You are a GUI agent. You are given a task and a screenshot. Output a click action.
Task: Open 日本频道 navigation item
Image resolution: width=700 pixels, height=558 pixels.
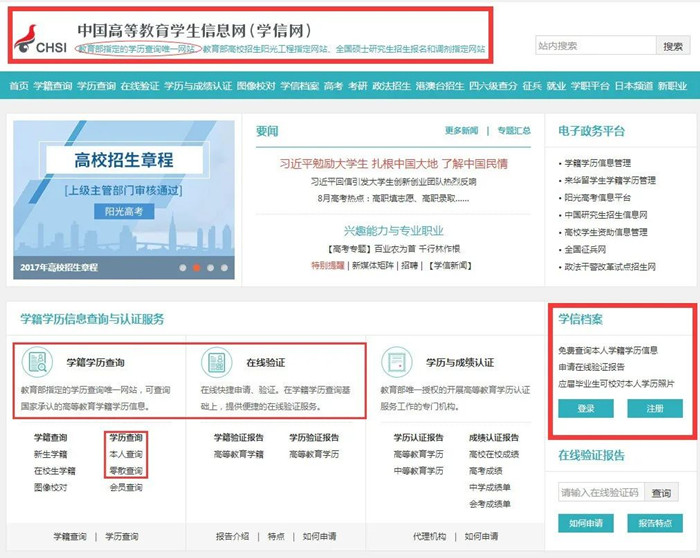point(634,86)
